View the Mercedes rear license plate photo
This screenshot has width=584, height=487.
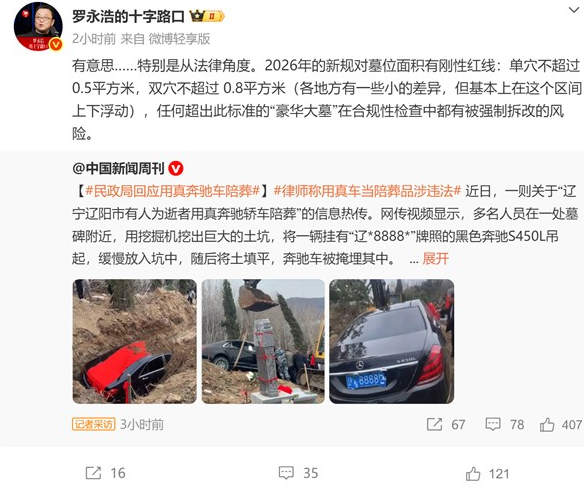point(391,341)
